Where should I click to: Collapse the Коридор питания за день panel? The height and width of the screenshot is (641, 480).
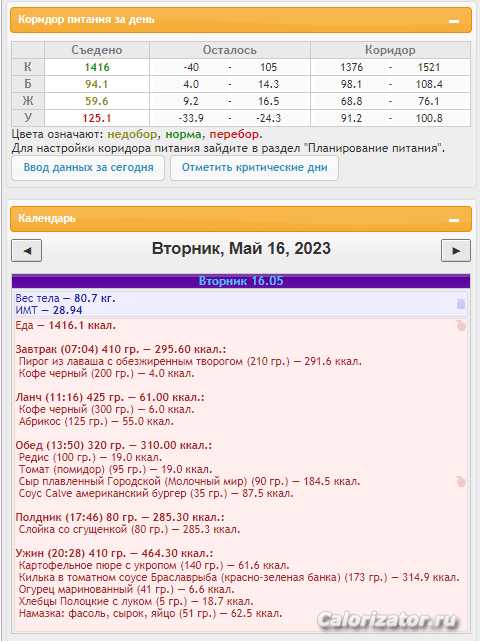(454, 21)
